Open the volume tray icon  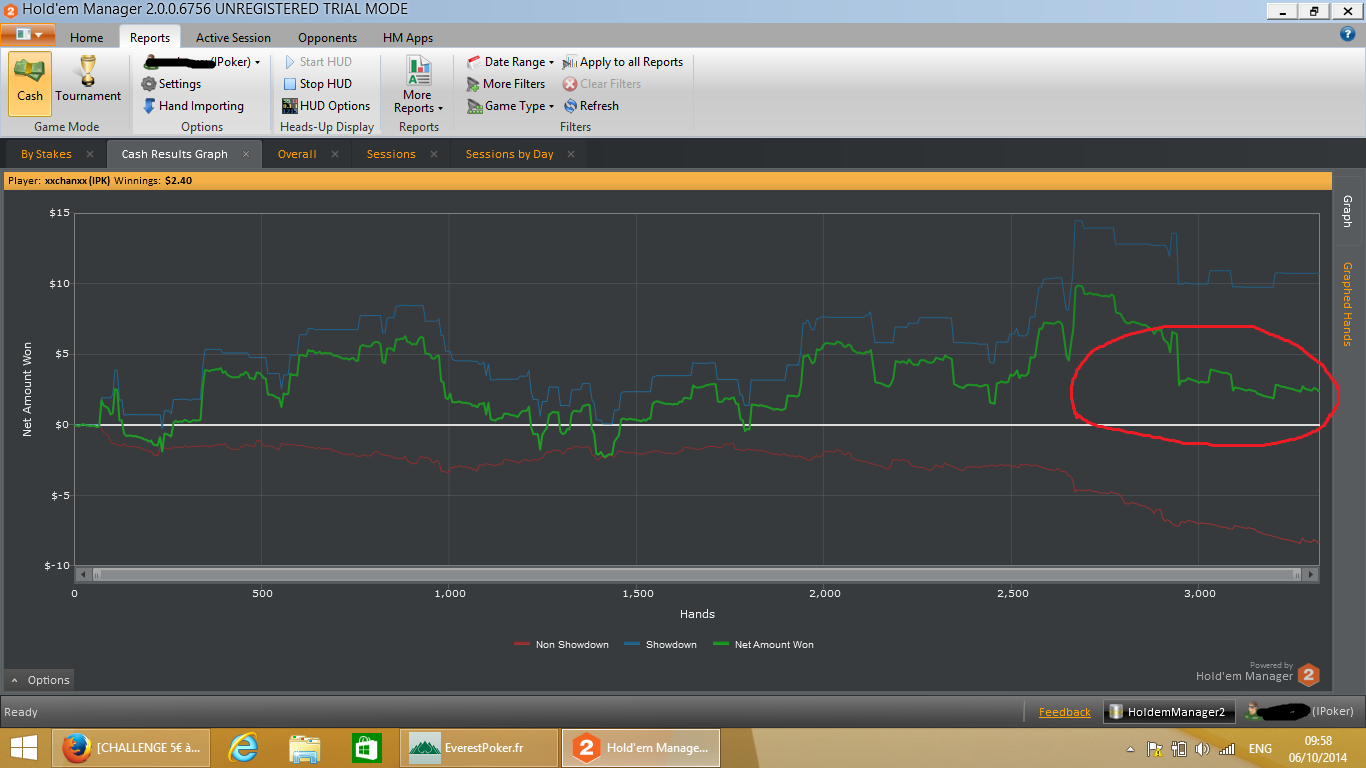(x=1201, y=748)
